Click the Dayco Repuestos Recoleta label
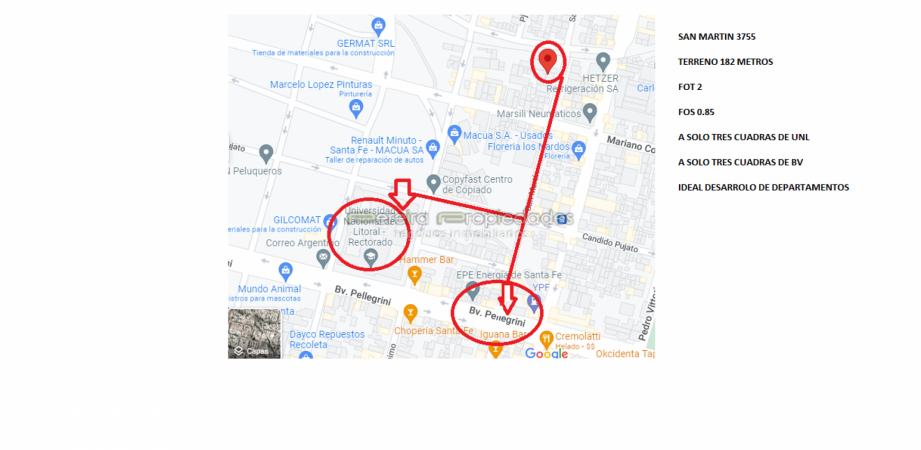The width and height of the screenshot is (921, 450). [x=327, y=339]
